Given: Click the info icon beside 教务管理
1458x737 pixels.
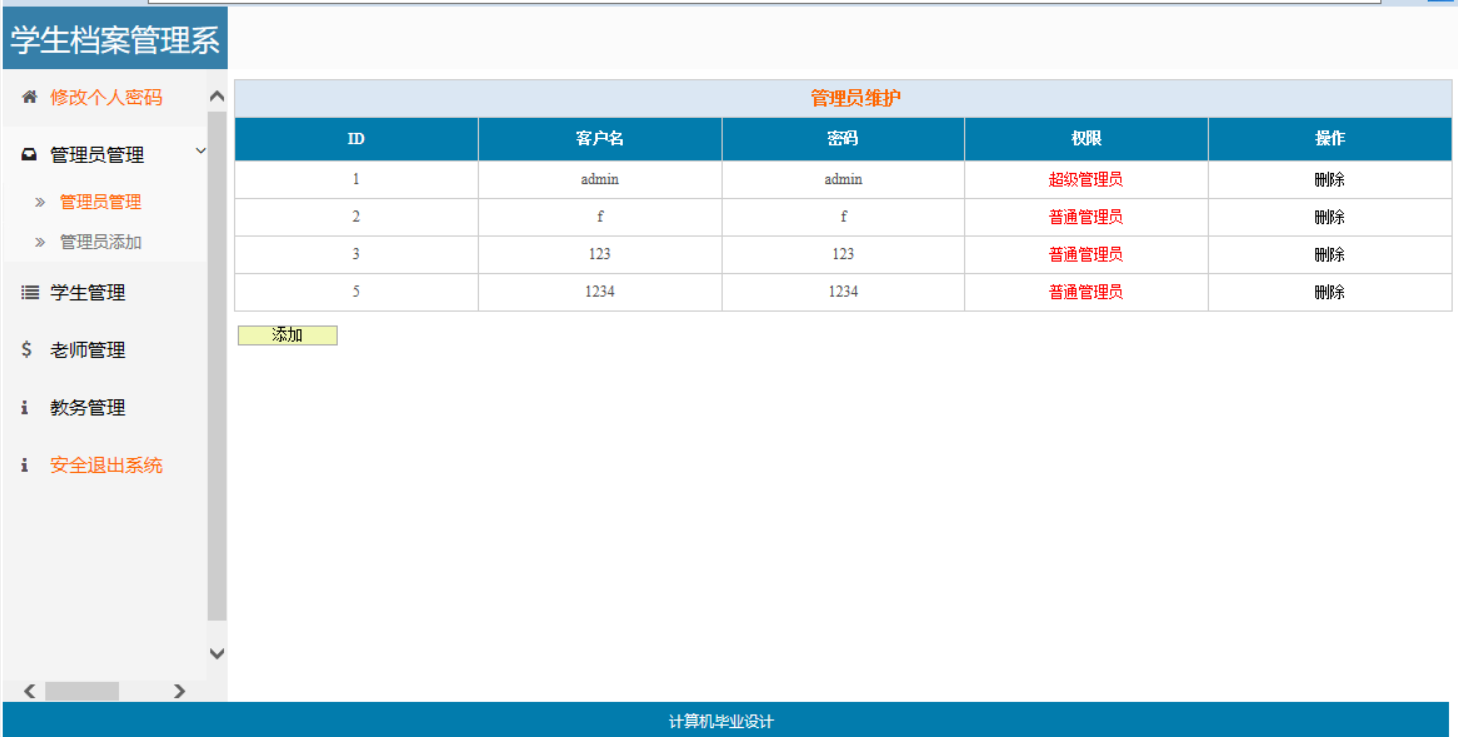Looking at the screenshot, I should click(x=25, y=408).
